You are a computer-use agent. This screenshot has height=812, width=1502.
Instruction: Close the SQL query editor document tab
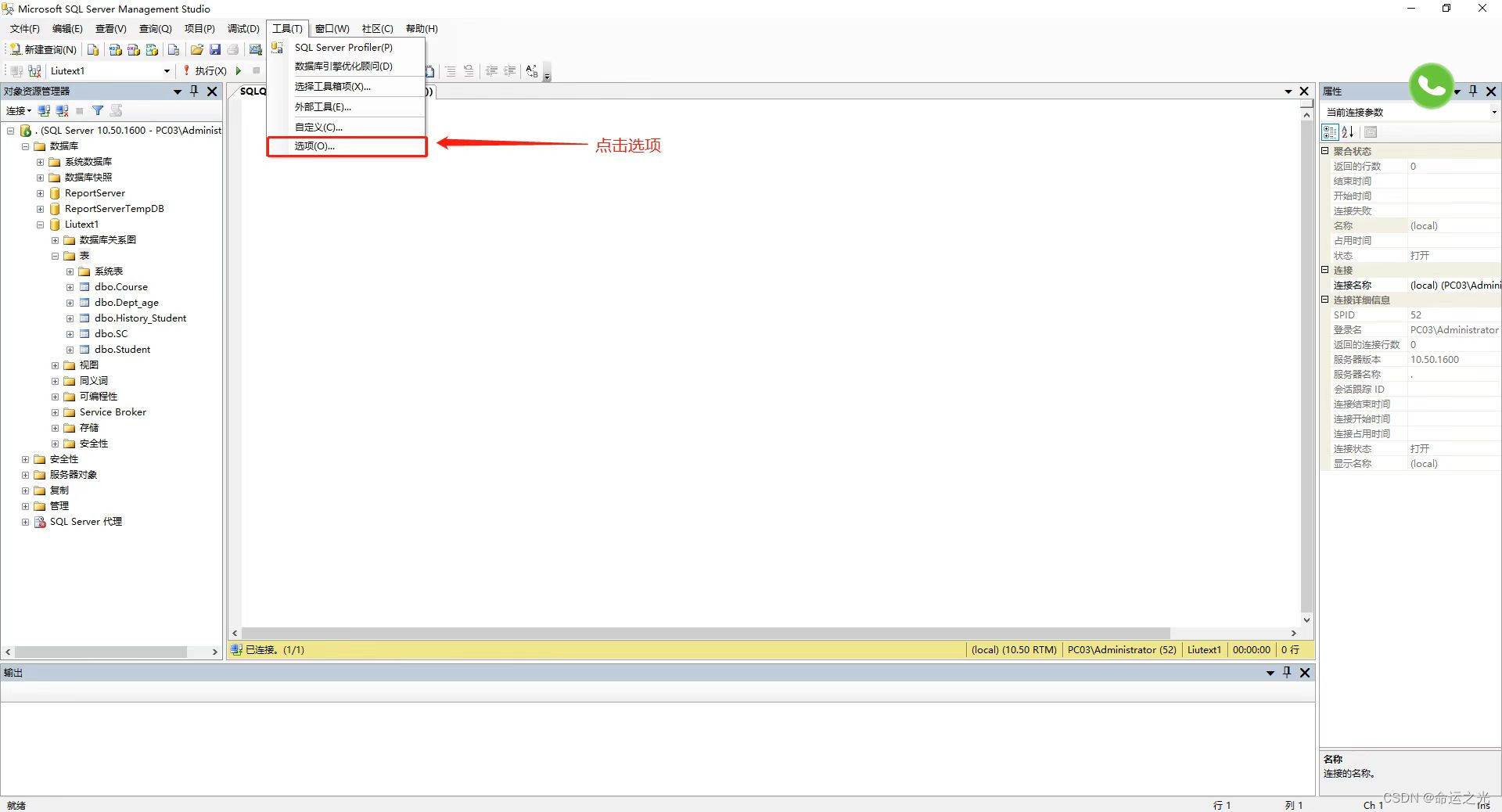pyautogui.click(x=1304, y=92)
